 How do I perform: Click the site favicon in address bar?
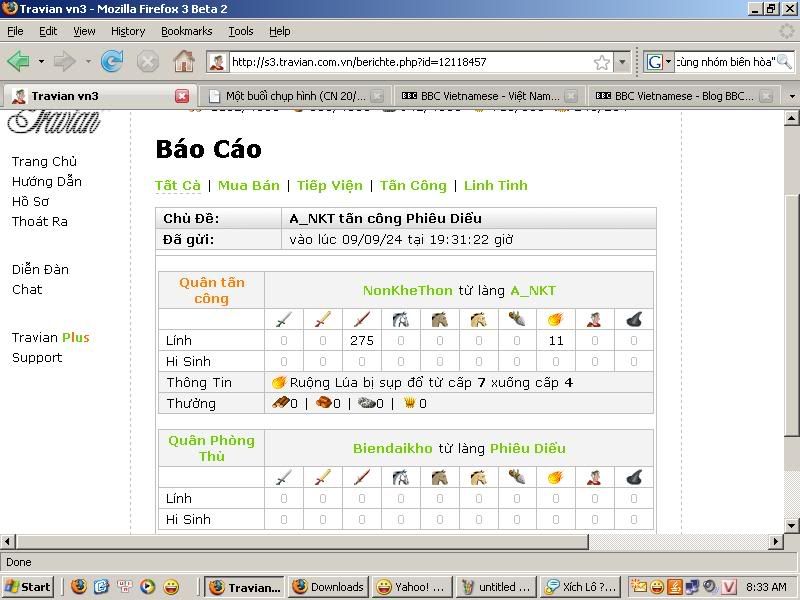pos(217,62)
